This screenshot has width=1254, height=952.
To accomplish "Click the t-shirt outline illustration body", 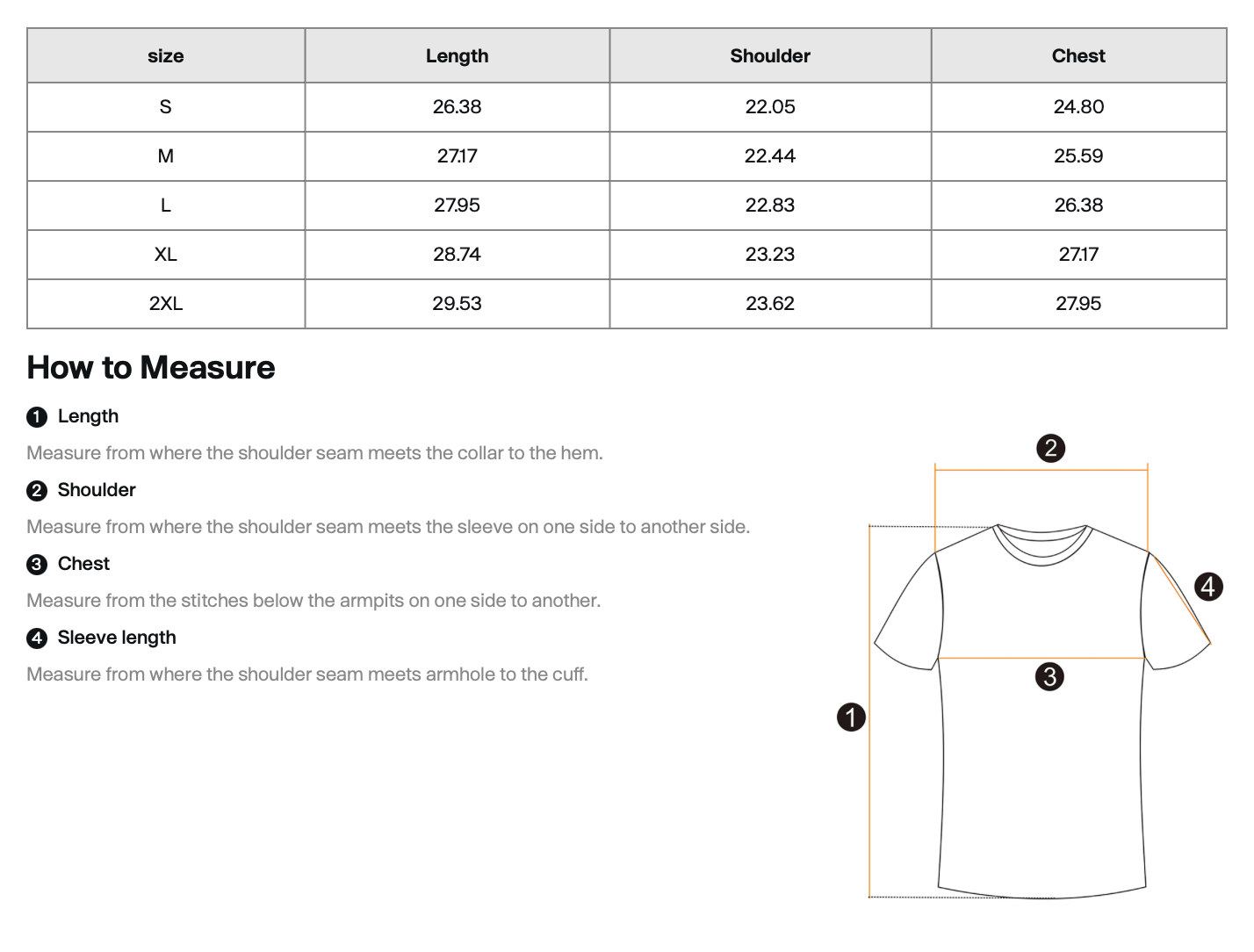I will tap(1042, 773).
